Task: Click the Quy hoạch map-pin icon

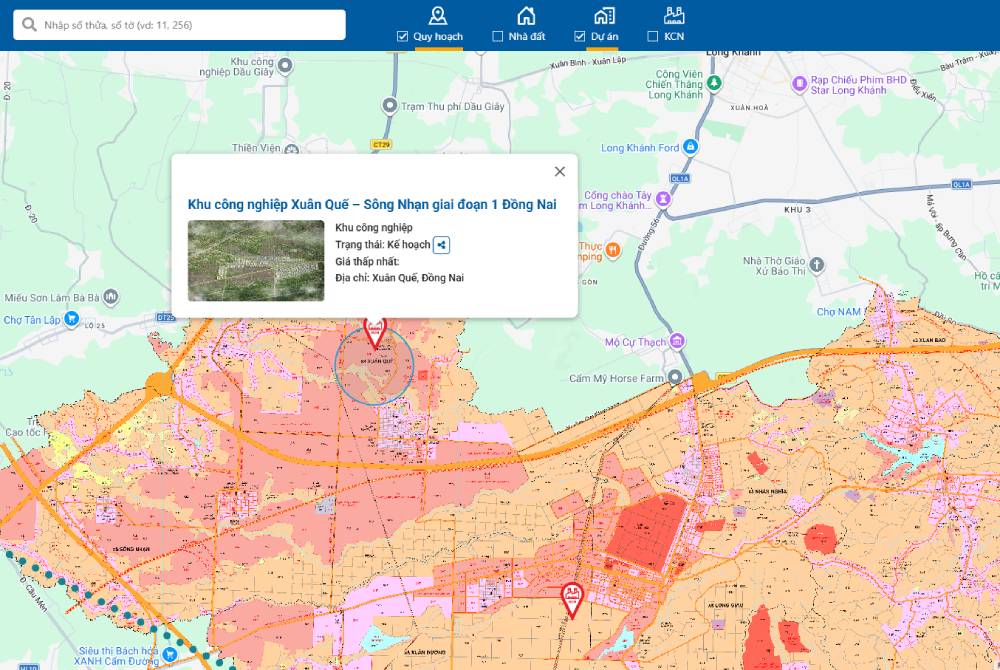Action: point(437,15)
